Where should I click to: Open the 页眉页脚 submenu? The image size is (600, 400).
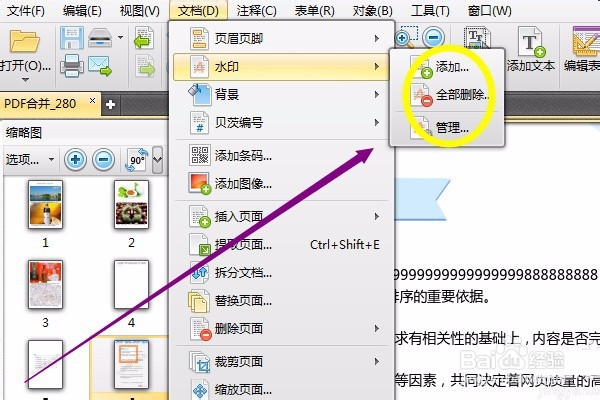pos(284,38)
